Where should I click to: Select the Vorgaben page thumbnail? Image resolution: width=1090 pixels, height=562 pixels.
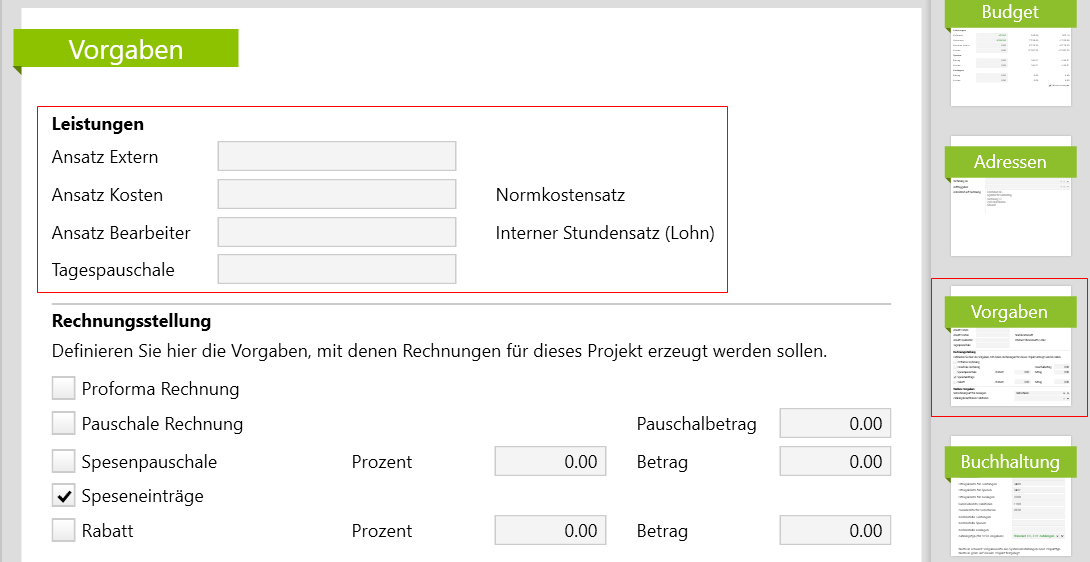pos(1009,350)
